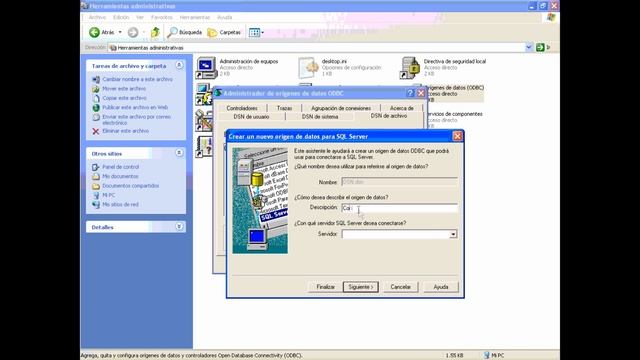Click Copiar este archivo link
Screen dimensions: 640x360
tap(124, 98)
